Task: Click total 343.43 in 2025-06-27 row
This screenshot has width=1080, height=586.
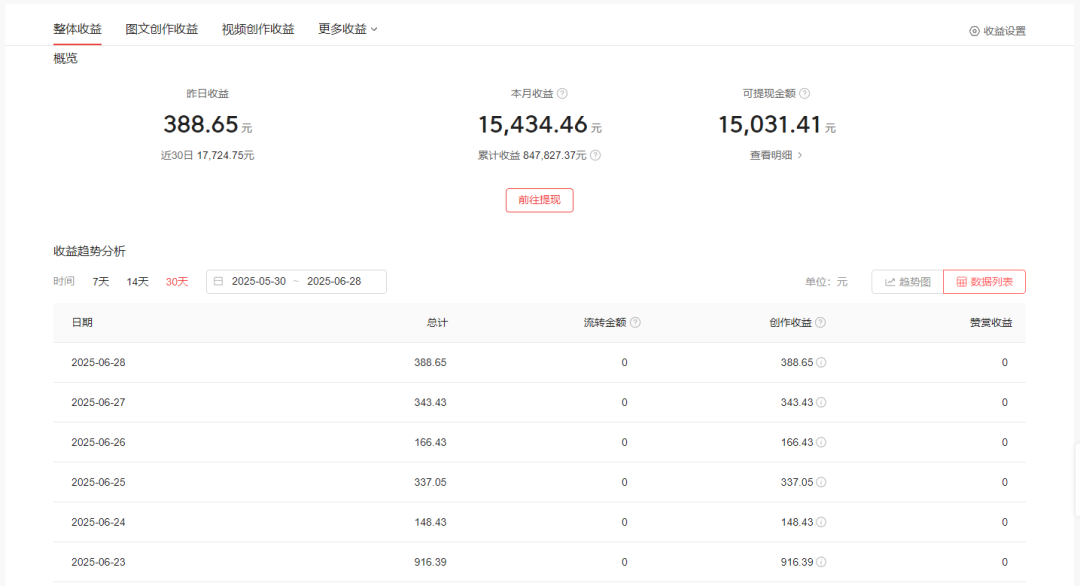Action: pyautogui.click(x=430, y=402)
